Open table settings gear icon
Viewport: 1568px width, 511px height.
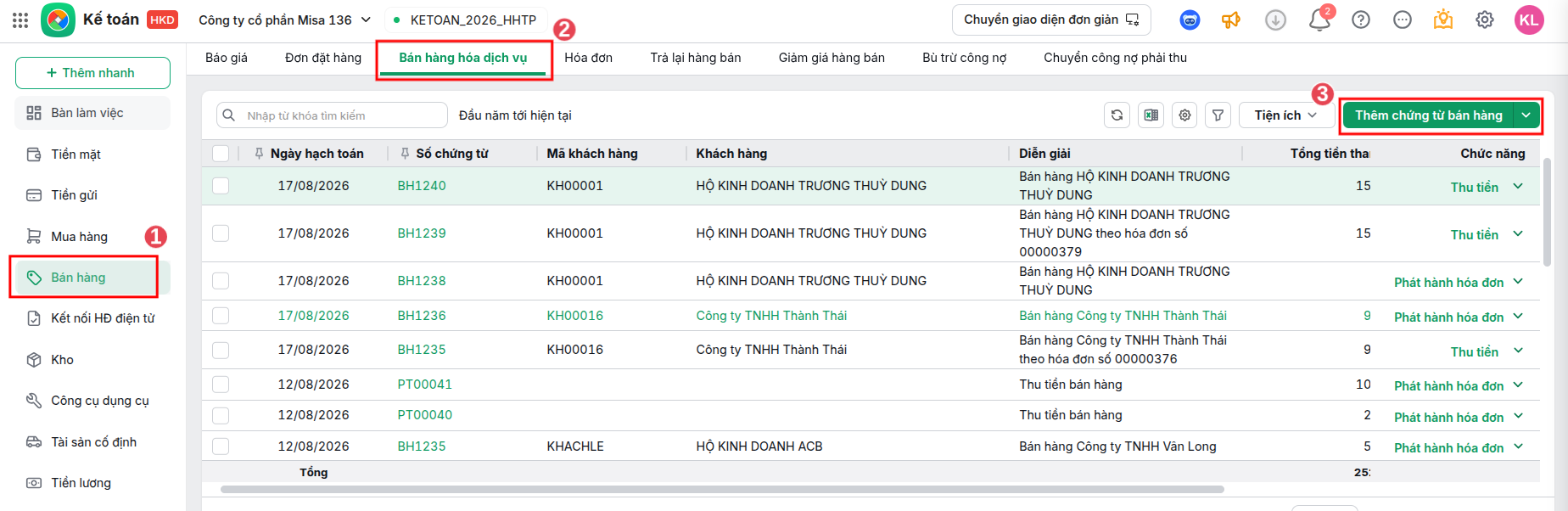[1184, 115]
